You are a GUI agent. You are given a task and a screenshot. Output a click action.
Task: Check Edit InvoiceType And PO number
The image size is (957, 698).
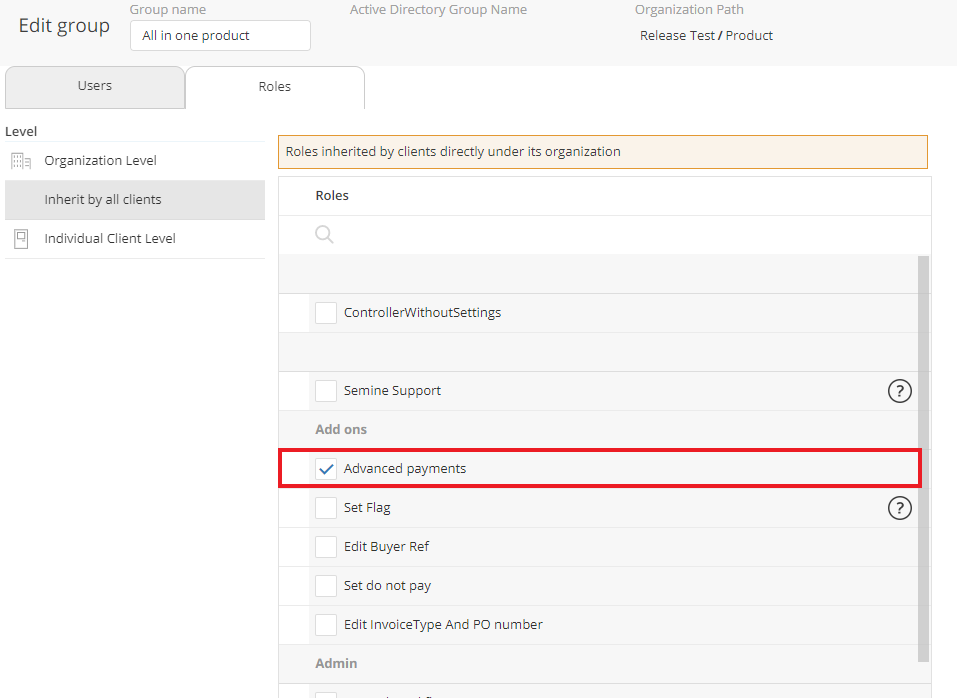(326, 625)
